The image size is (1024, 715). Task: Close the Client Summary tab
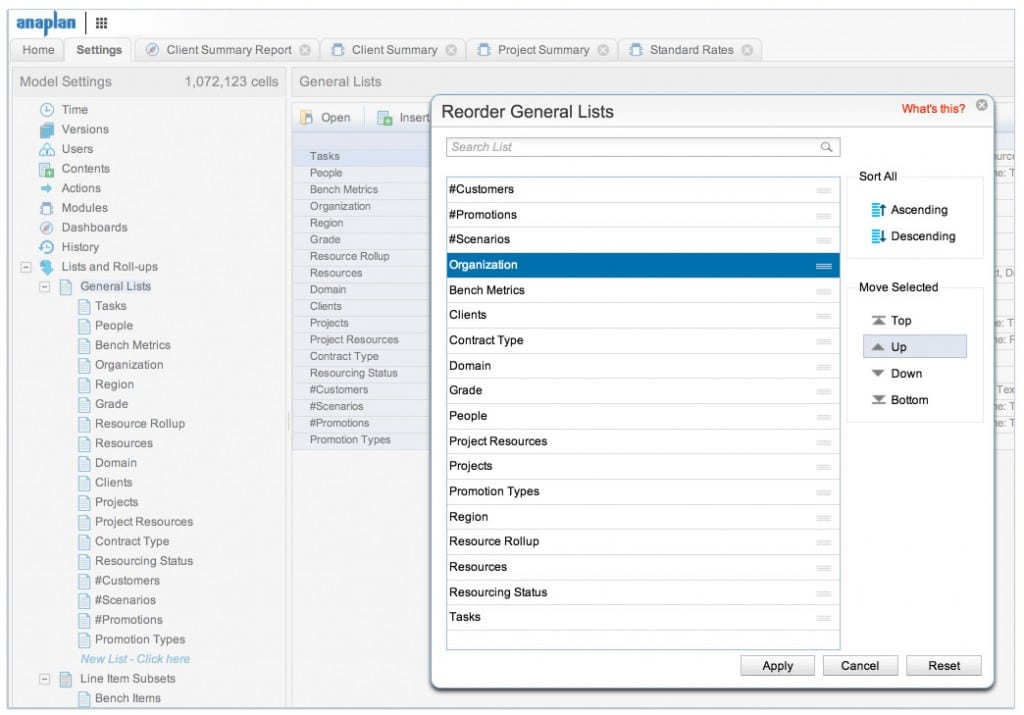coord(451,50)
